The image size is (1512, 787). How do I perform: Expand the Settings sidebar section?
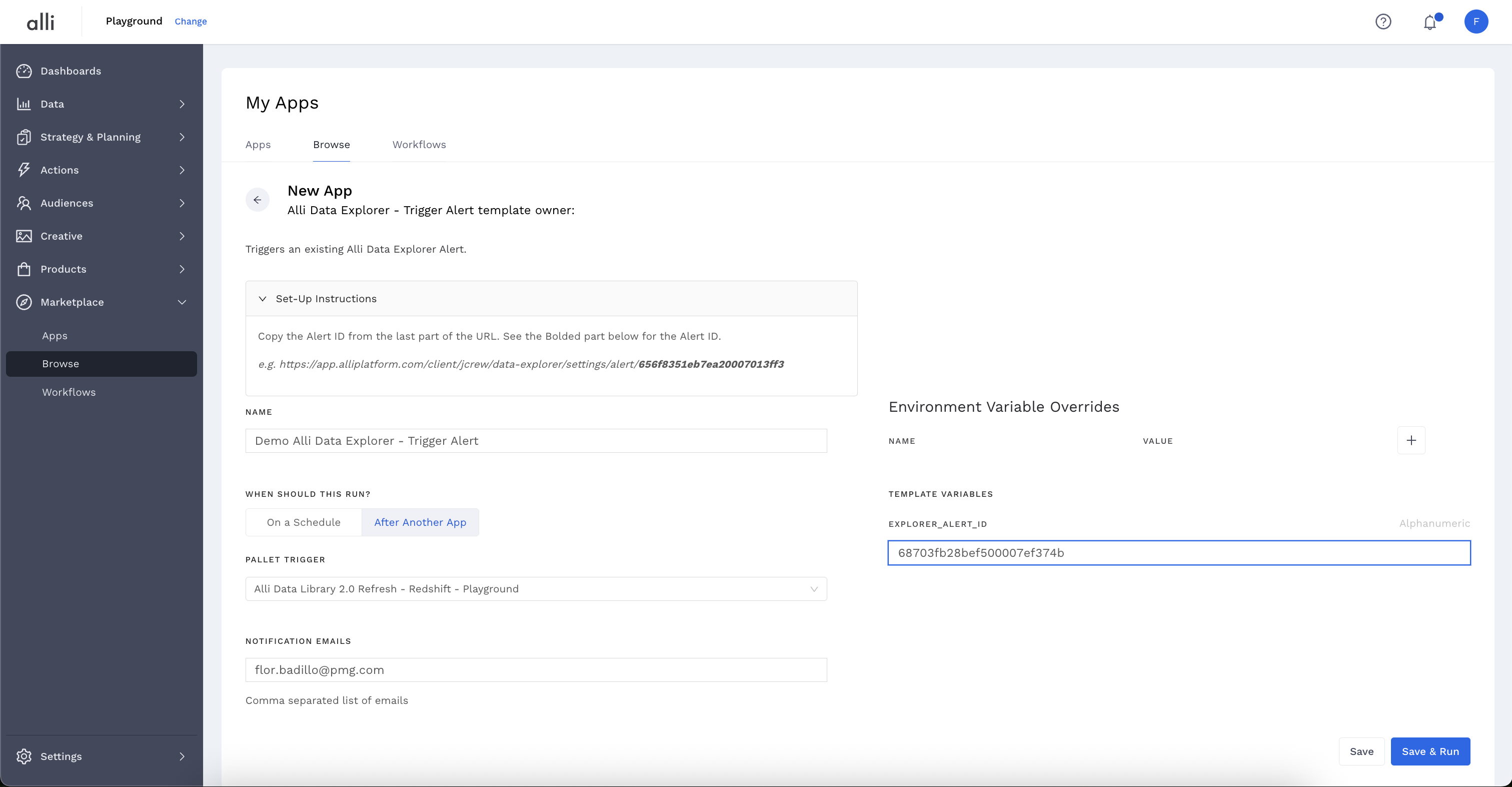(182, 756)
